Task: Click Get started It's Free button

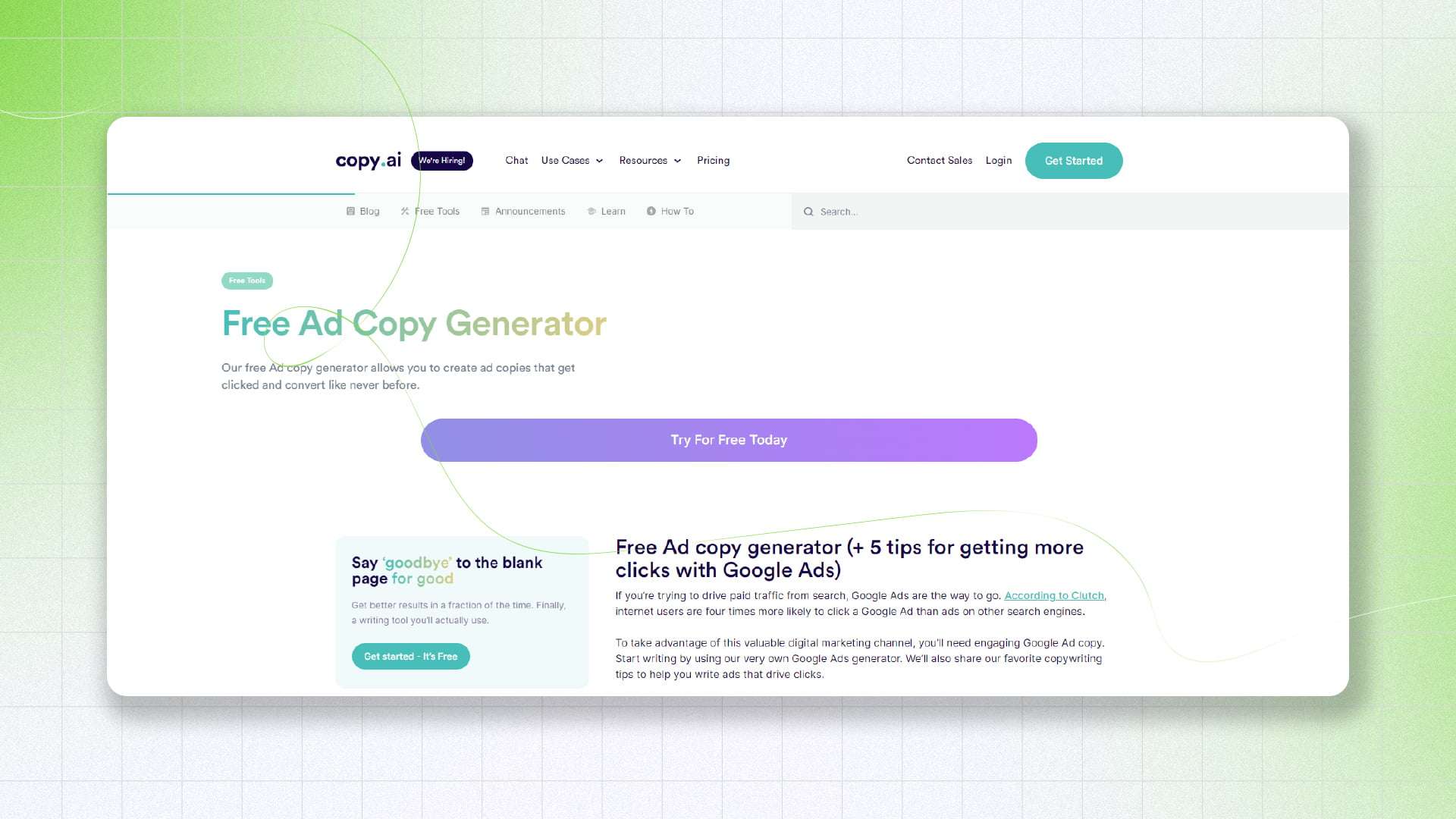Action: coord(410,655)
